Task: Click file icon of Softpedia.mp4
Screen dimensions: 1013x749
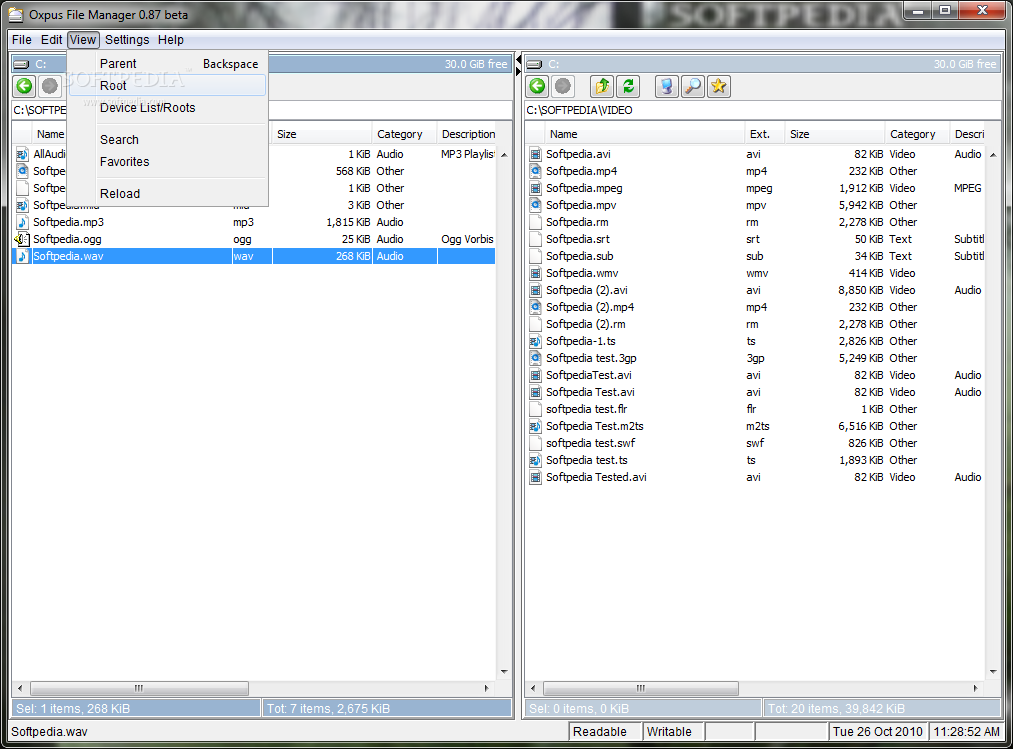Action: pos(535,171)
